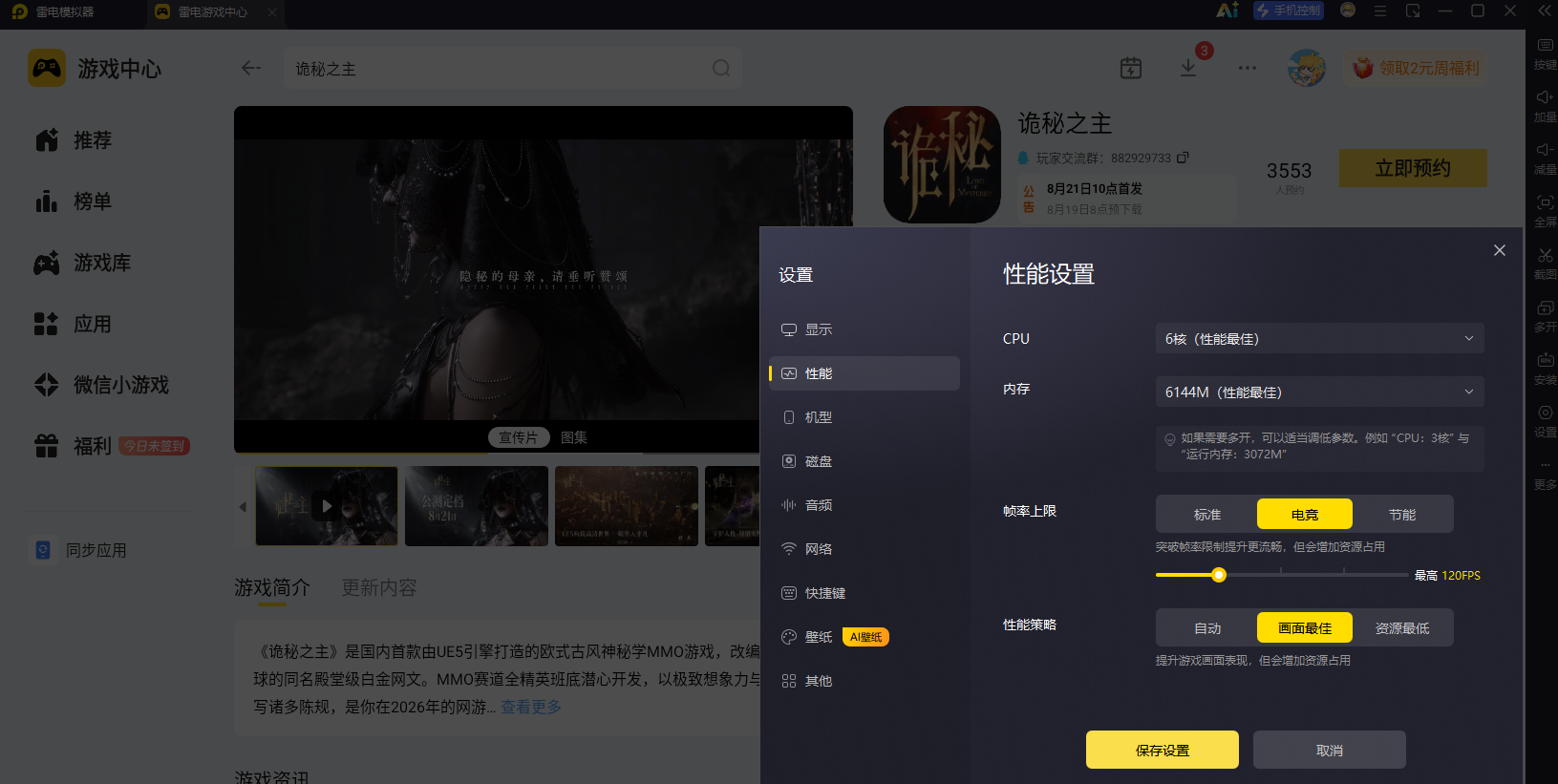
Task: Click the 保存设置 button
Action: (x=1163, y=750)
